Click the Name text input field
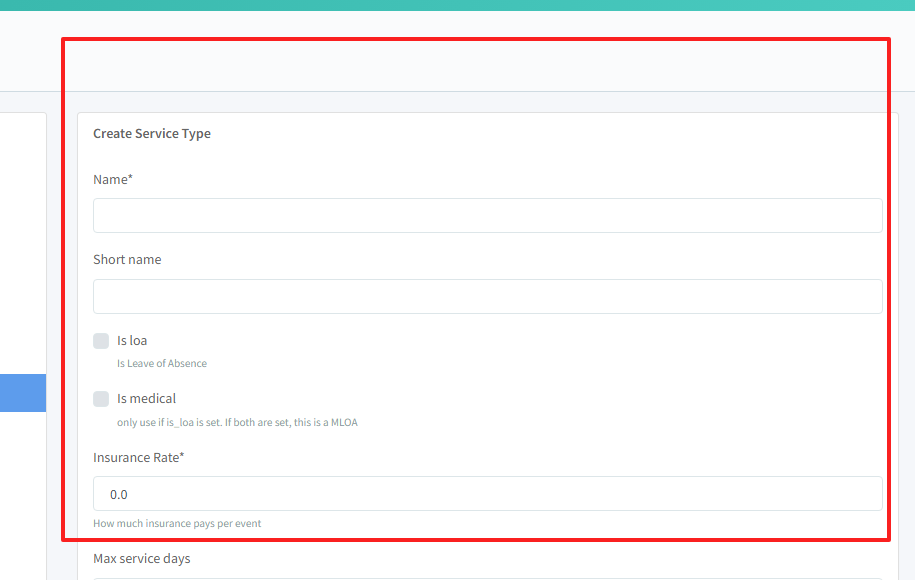915x580 pixels. [x=487, y=215]
